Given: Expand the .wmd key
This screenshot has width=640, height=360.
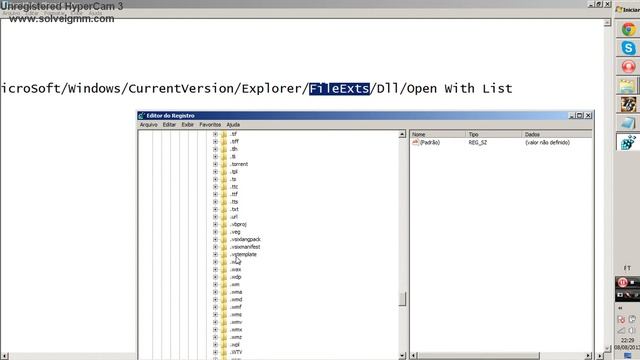Looking at the screenshot, I should 215,300.
